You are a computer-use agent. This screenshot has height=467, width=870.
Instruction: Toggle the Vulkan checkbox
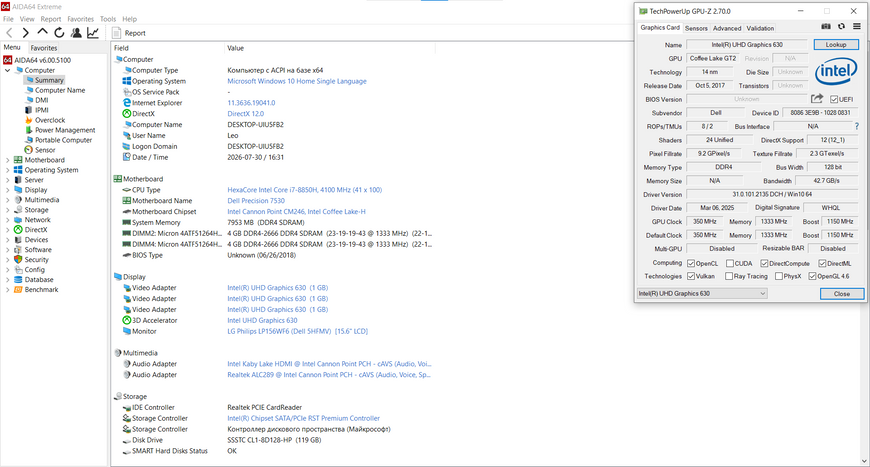click(691, 276)
